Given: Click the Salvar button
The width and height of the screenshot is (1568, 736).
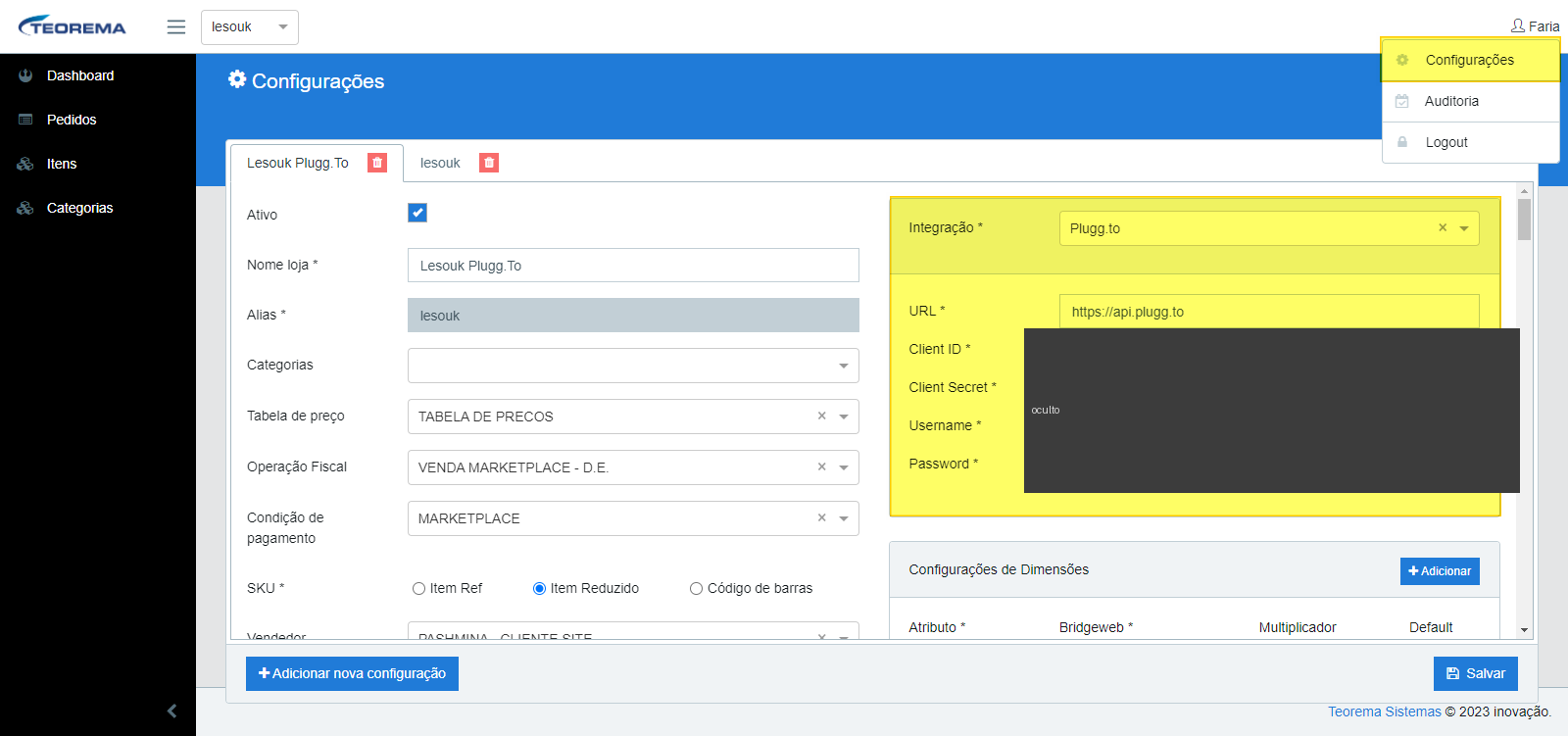Looking at the screenshot, I should click(x=1476, y=673).
